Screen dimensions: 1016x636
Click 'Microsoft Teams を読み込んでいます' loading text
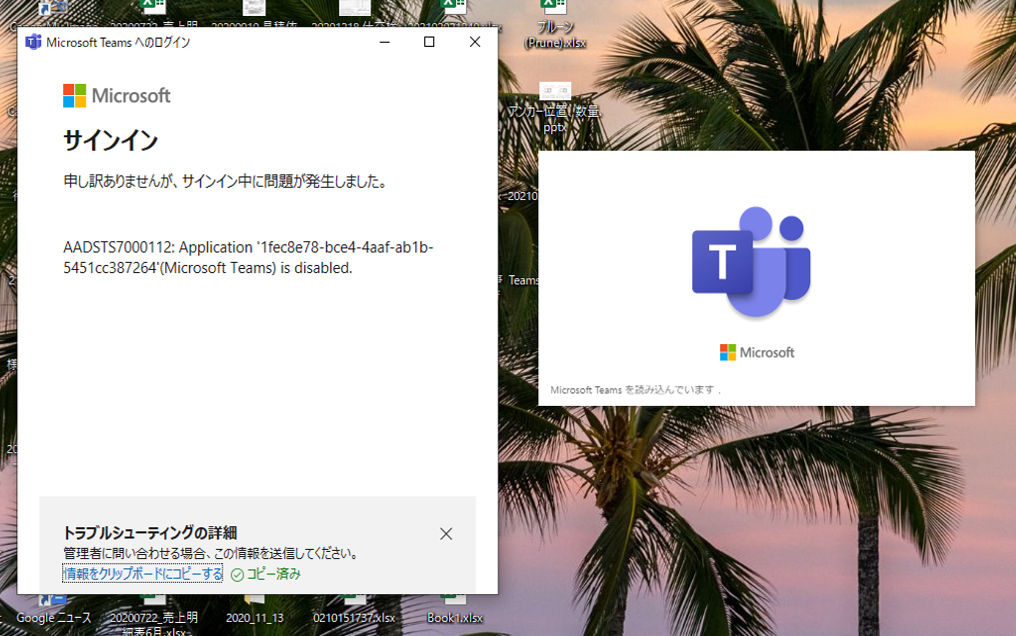(635, 390)
